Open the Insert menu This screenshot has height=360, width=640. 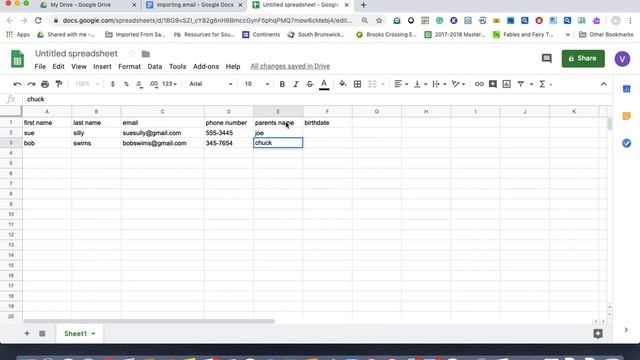(x=102, y=67)
